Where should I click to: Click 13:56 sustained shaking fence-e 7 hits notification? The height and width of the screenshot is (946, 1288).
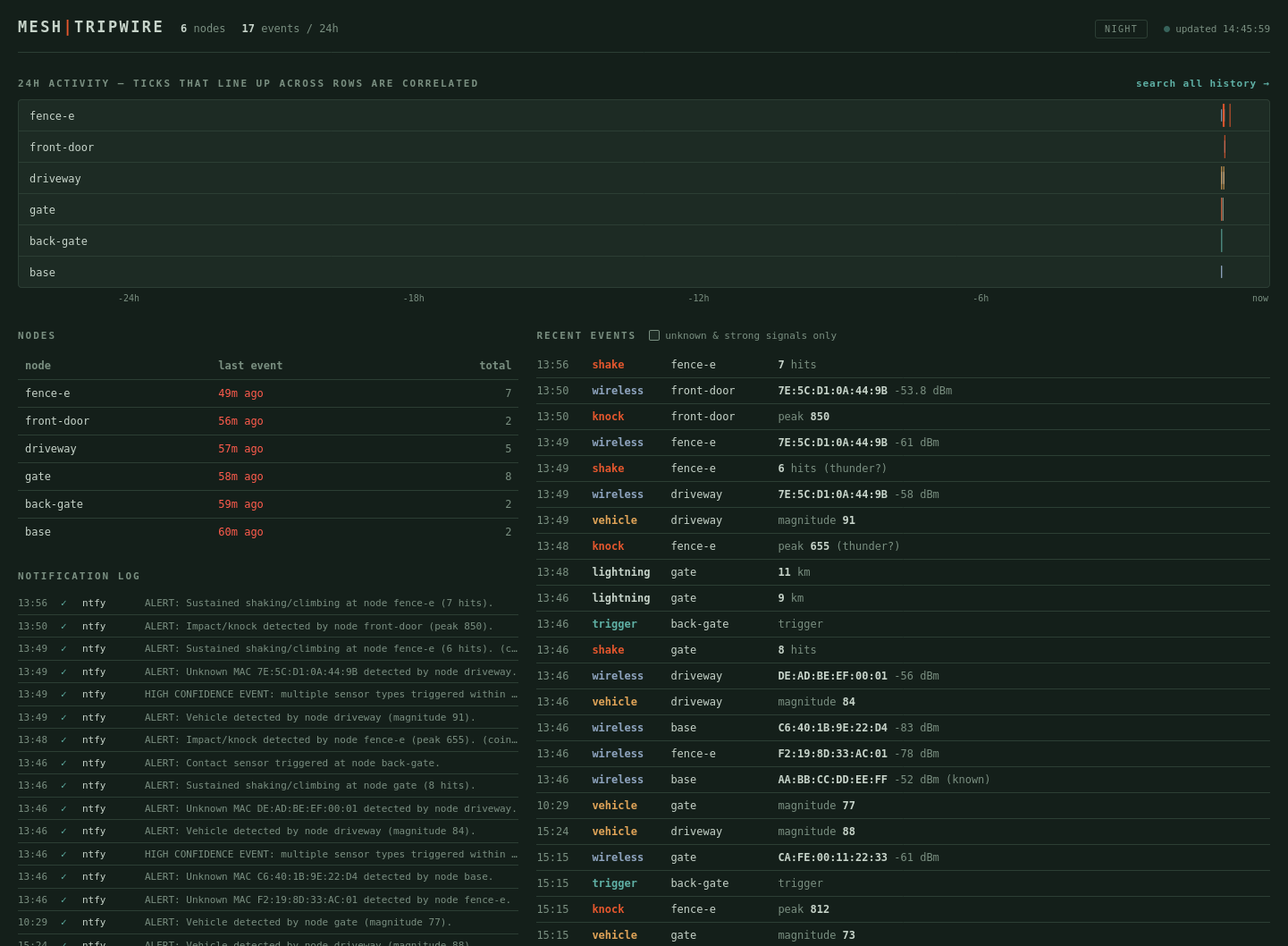point(268,604)
